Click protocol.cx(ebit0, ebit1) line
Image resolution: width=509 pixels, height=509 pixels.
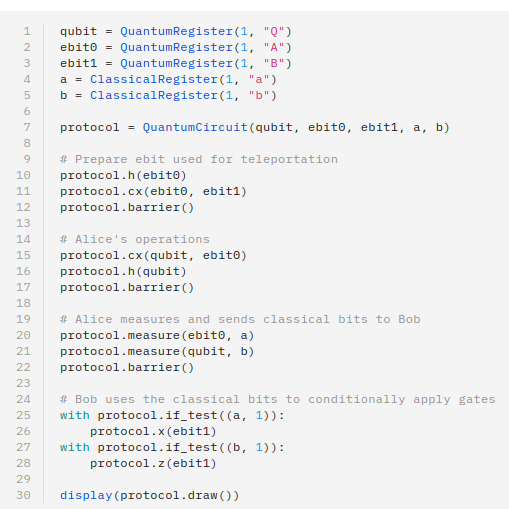pyautogui.click(x=153, y=191)
